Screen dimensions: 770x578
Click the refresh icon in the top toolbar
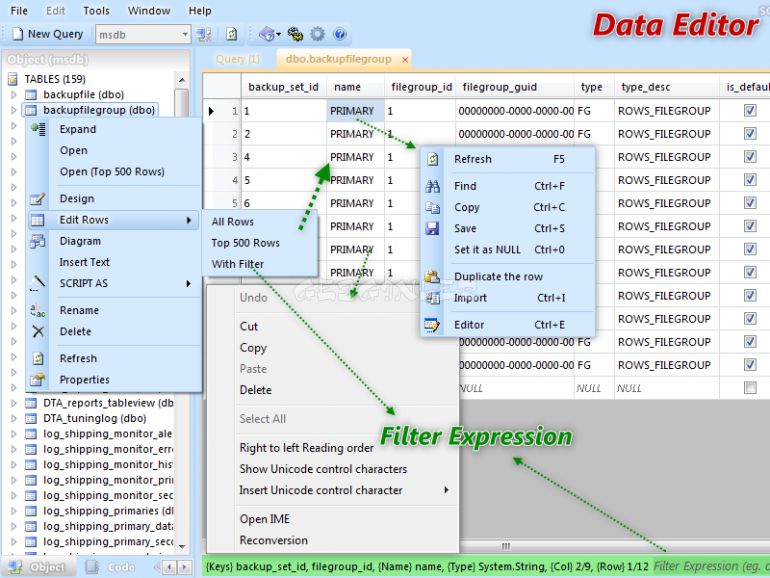coord(232,34)
